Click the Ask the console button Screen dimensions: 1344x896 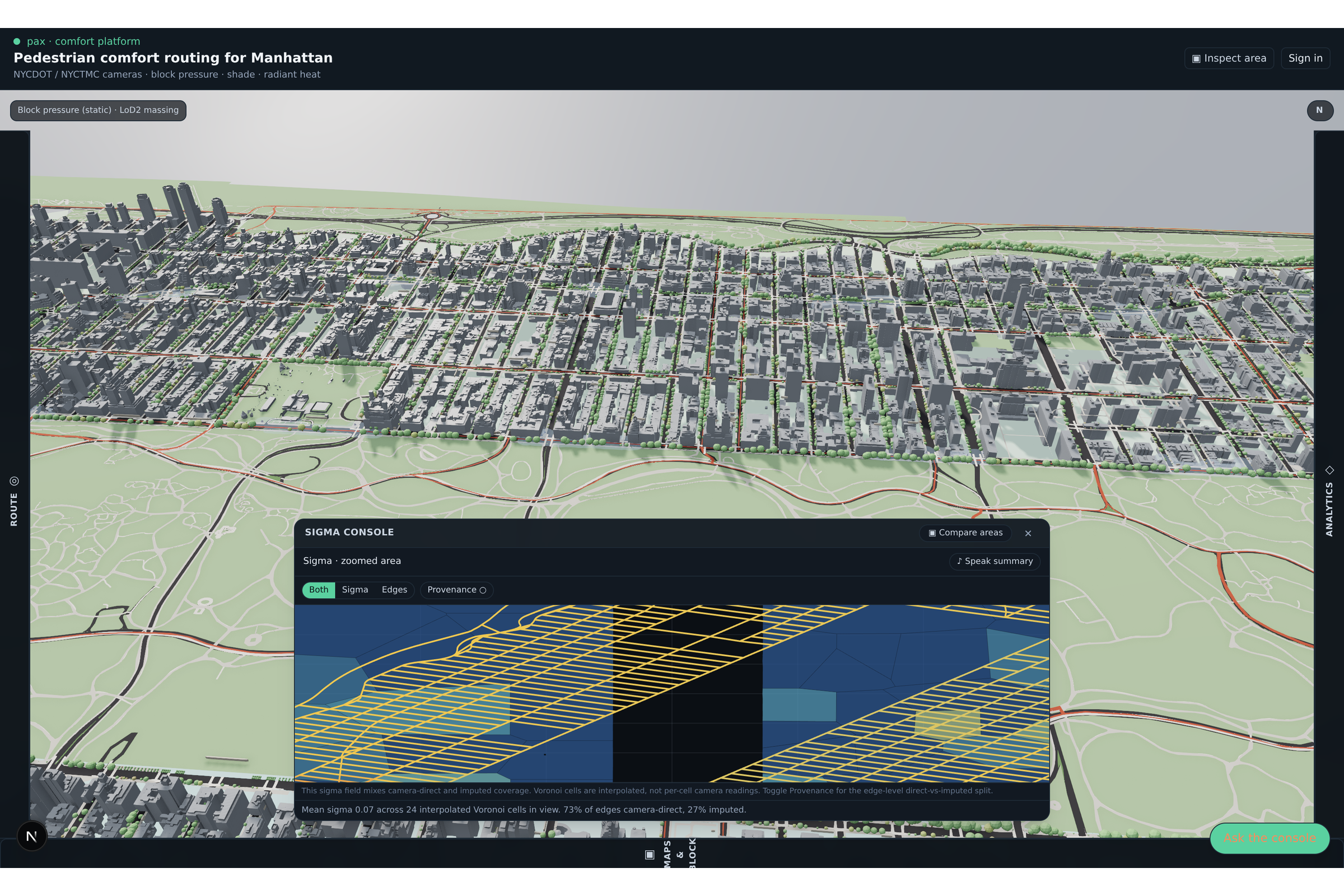pos(1269,838)
